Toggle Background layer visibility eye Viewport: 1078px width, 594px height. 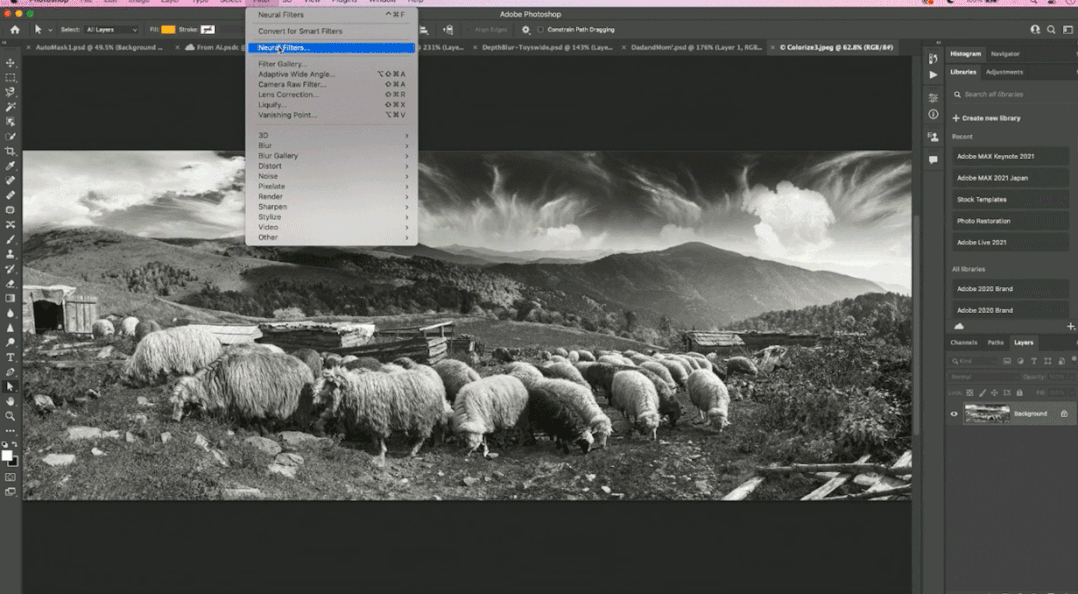pos(954,414)
